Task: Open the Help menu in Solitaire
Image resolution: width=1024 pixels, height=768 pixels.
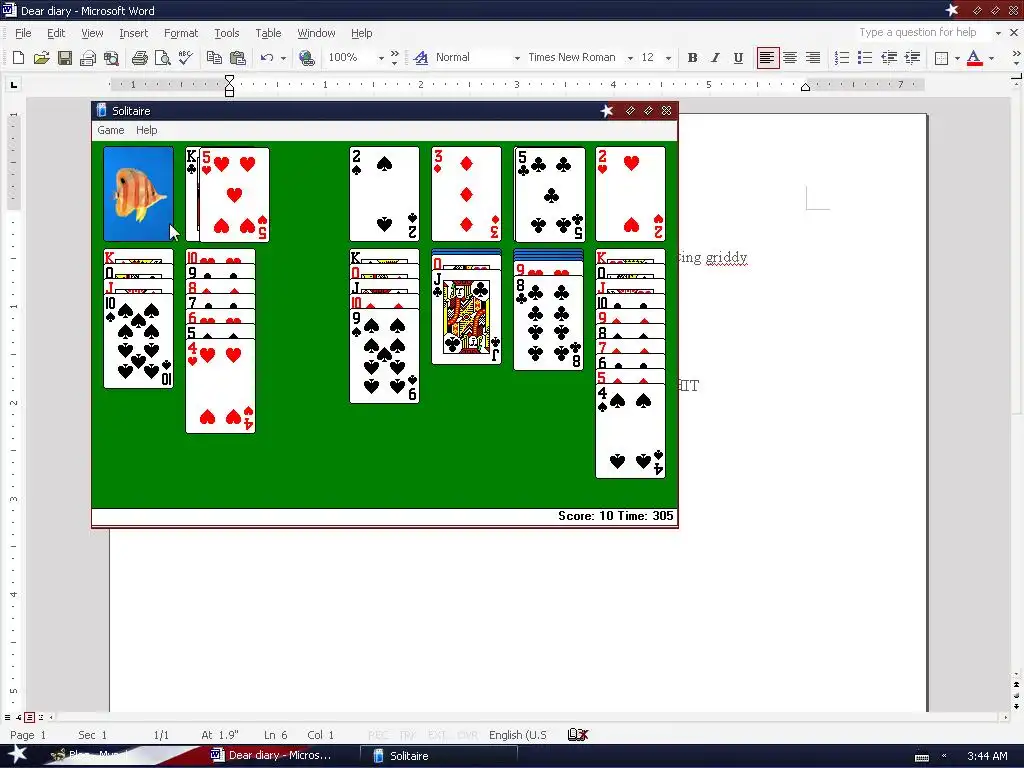Action: point(146,130)
